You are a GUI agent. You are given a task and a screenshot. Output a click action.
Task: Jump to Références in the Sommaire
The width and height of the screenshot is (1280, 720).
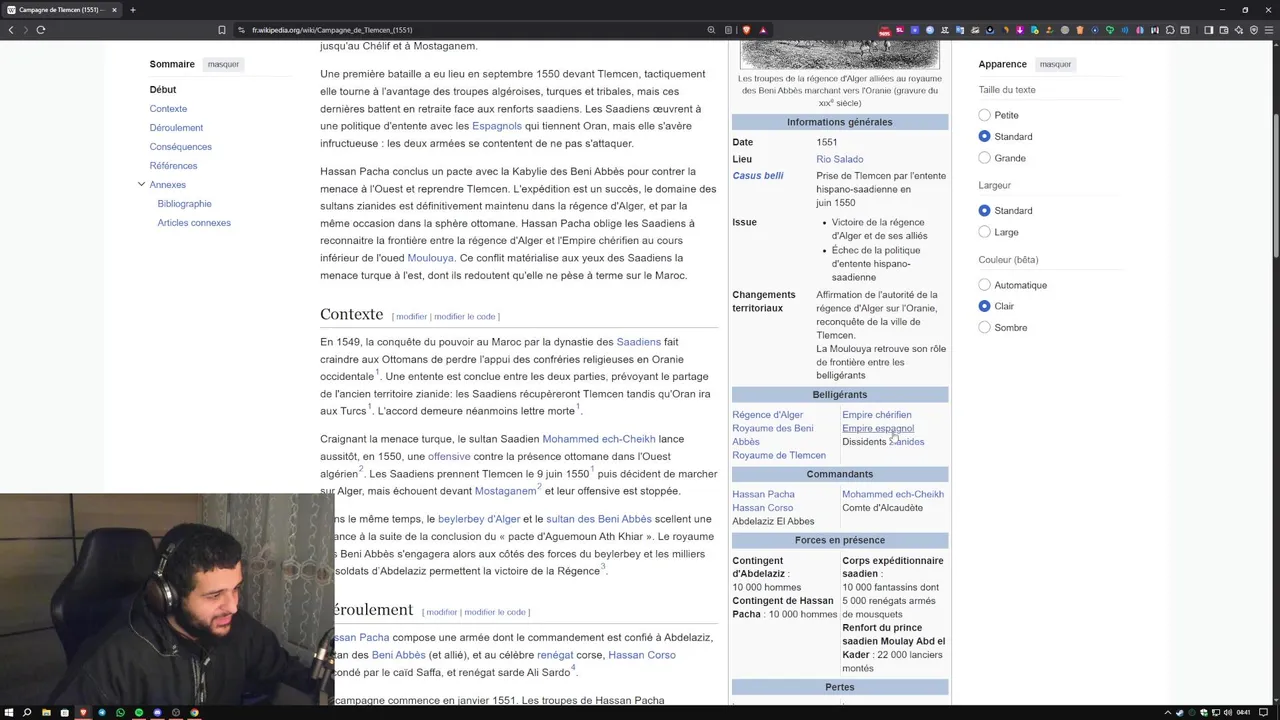[x=174, y=165]
